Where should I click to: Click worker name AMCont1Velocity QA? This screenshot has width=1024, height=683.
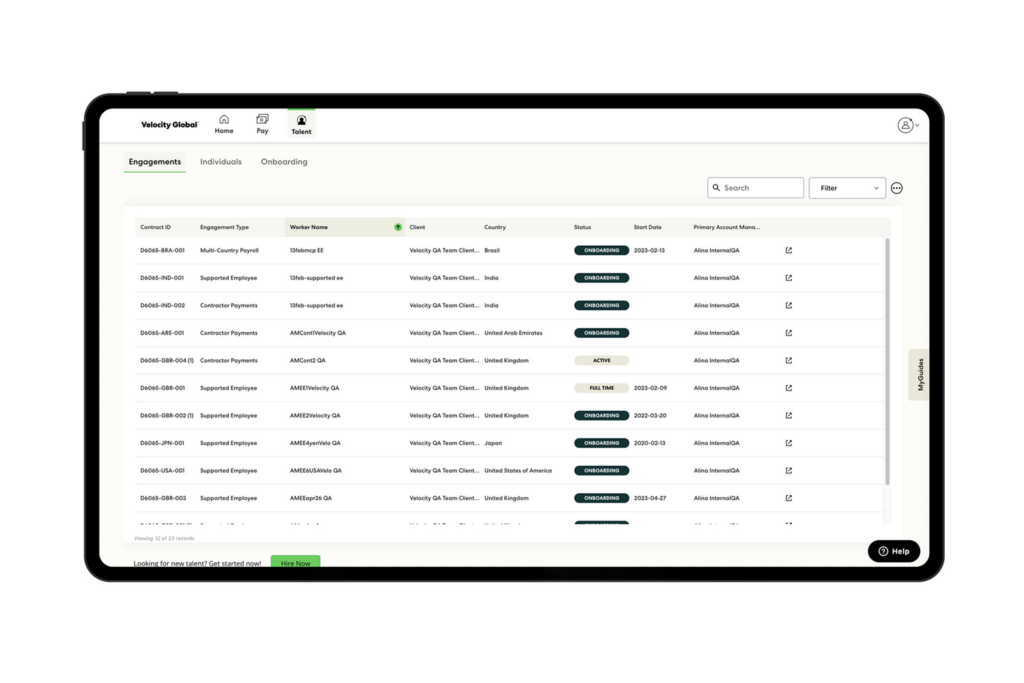click(x=317, y=333)
